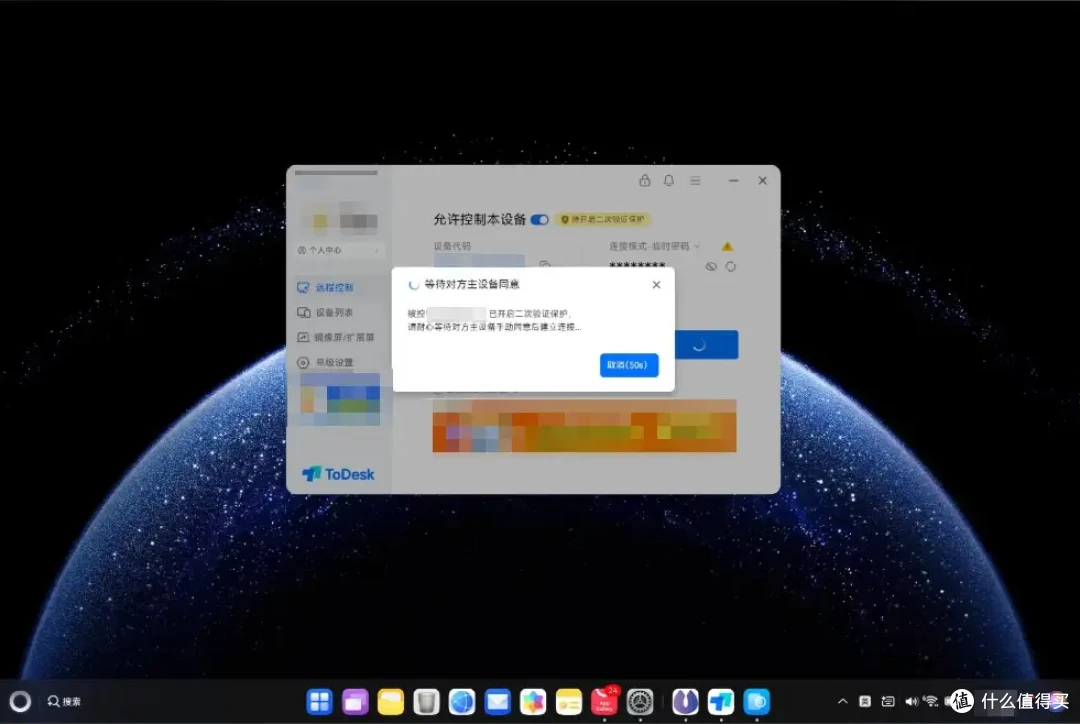
Task: Open the notification bell in ToDesk
Action: (x=669, y=180)
